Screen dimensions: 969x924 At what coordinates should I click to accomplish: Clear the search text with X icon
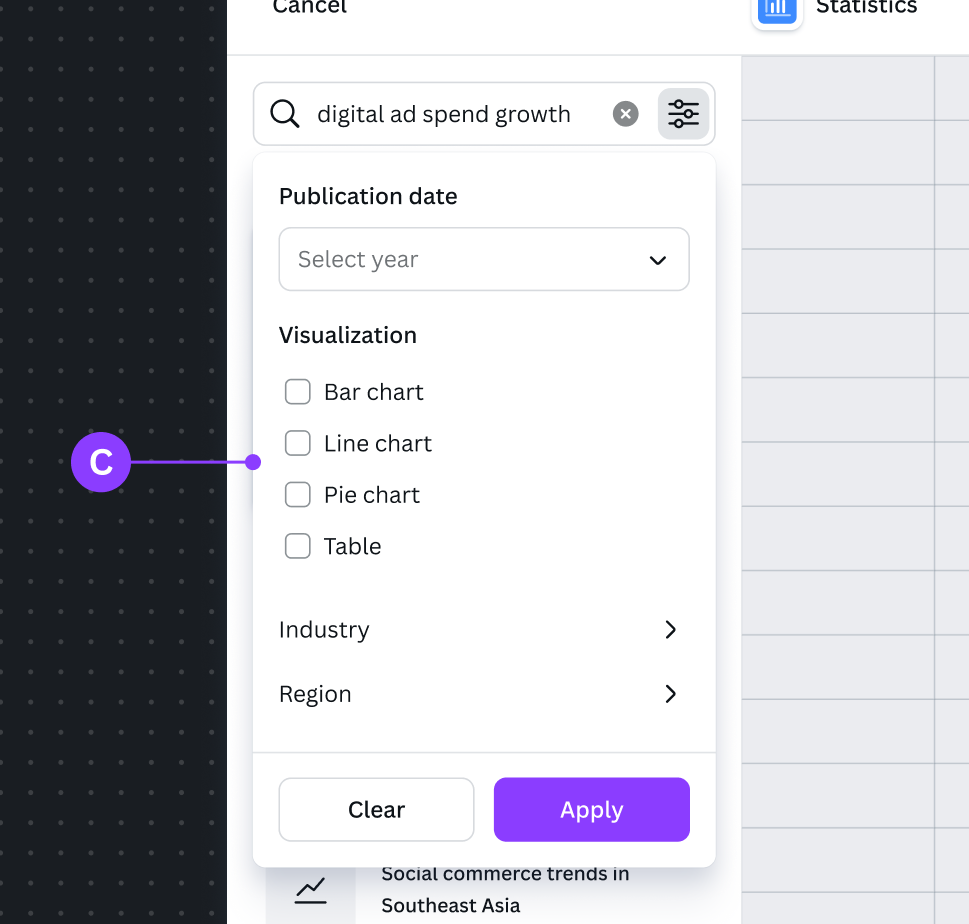tap(625, 114)
